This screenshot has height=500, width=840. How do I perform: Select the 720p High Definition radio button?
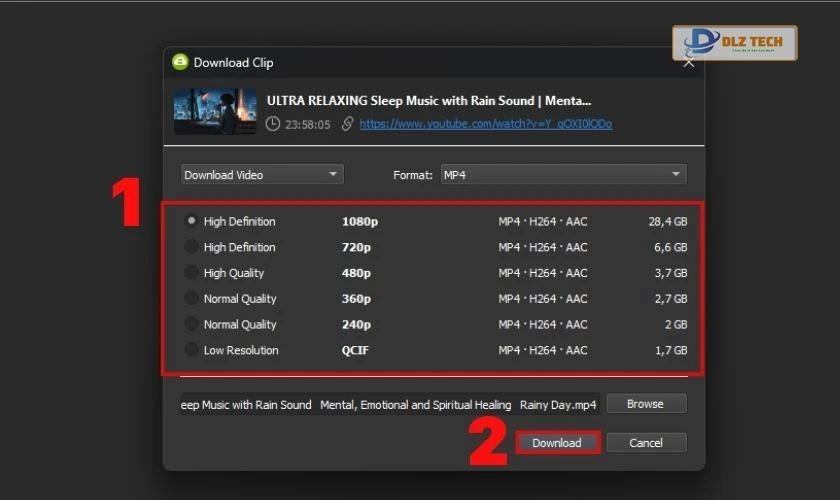click(191, 247)
